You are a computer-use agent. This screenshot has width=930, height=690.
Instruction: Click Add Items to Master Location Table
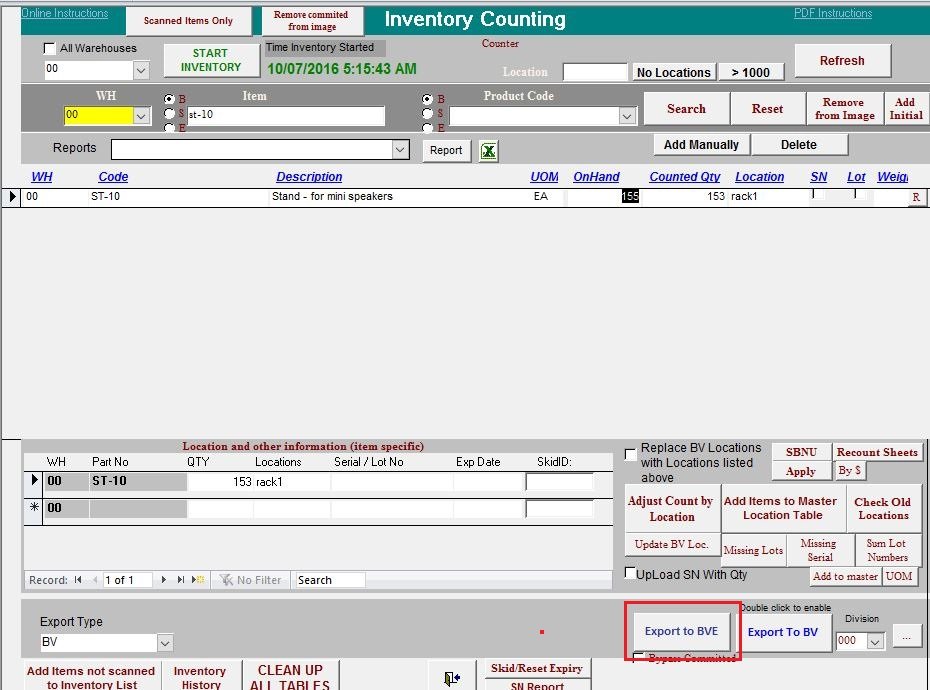[782, 508]
